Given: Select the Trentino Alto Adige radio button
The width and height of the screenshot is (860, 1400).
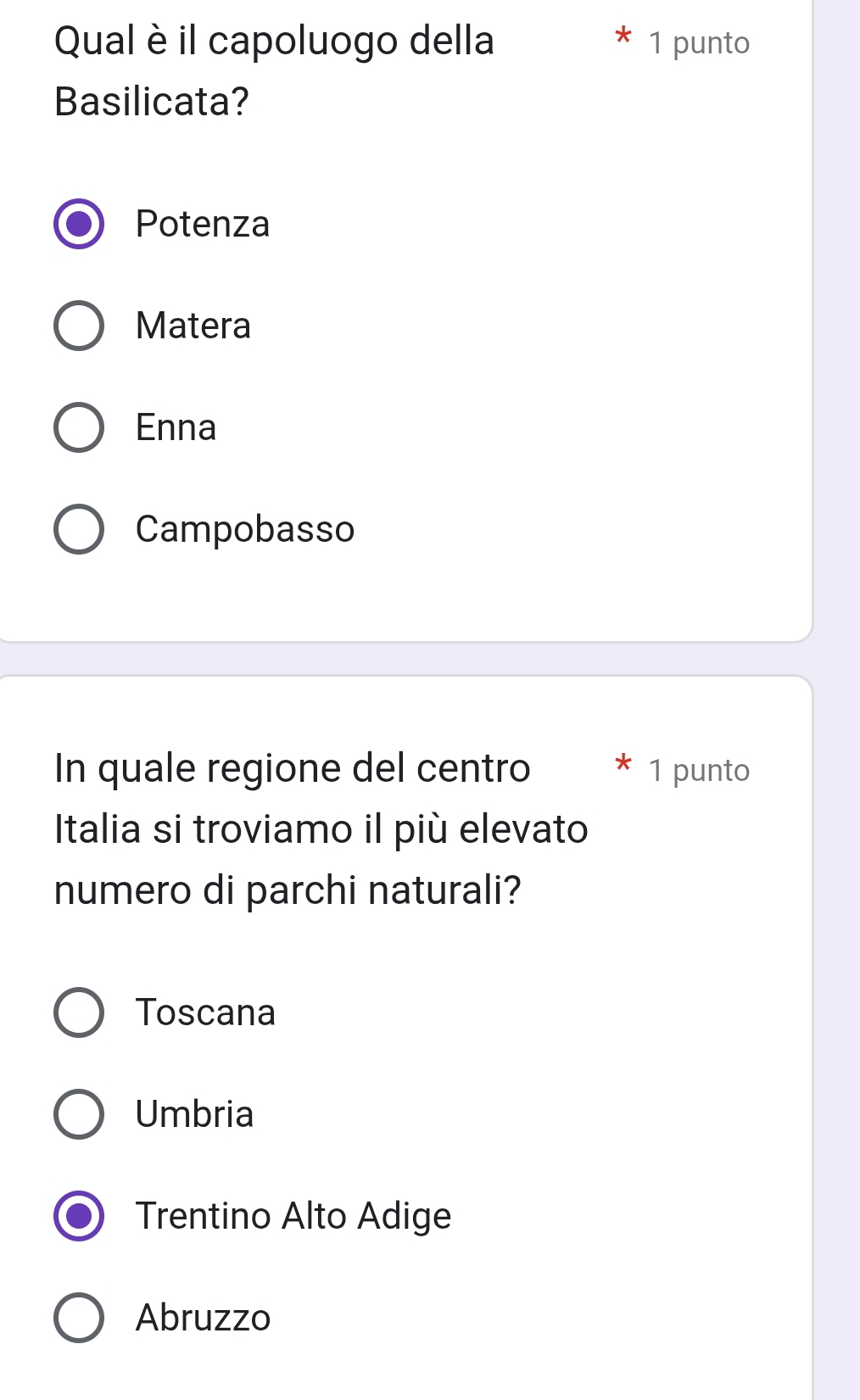Looking at the screenshot, I should tap(79, 1216).
